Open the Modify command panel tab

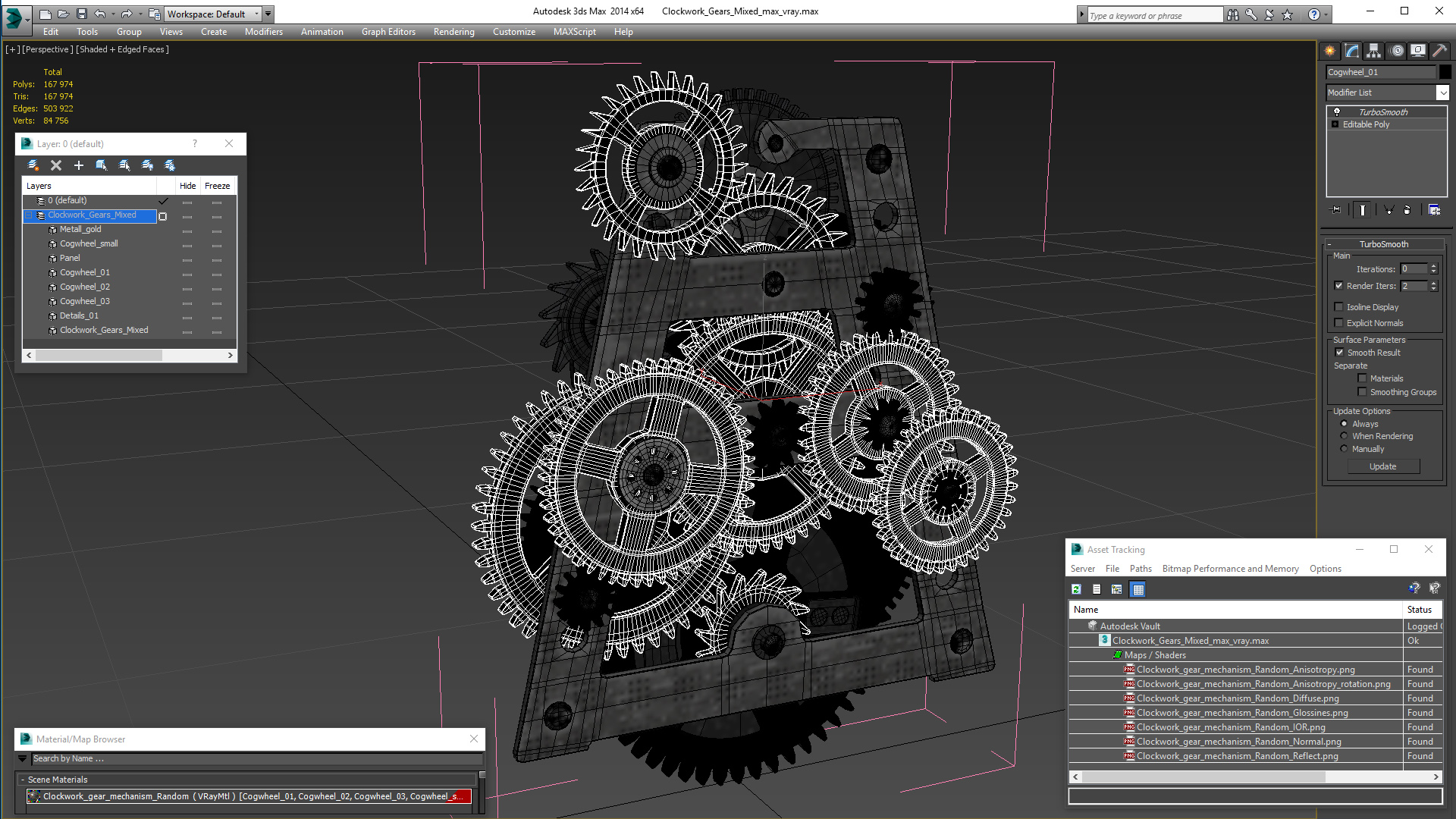tap(1352, 51)
